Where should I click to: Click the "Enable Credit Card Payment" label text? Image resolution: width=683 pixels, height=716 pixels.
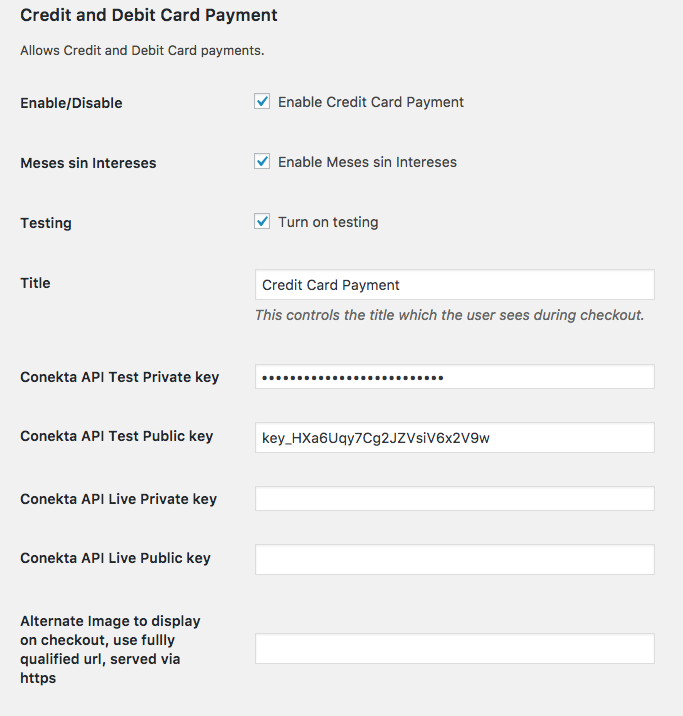pos(370,102)
